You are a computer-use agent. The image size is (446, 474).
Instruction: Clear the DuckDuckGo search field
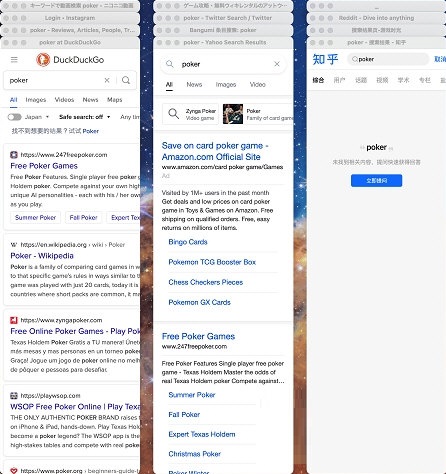pyautogui.click(x=107, y=80)
